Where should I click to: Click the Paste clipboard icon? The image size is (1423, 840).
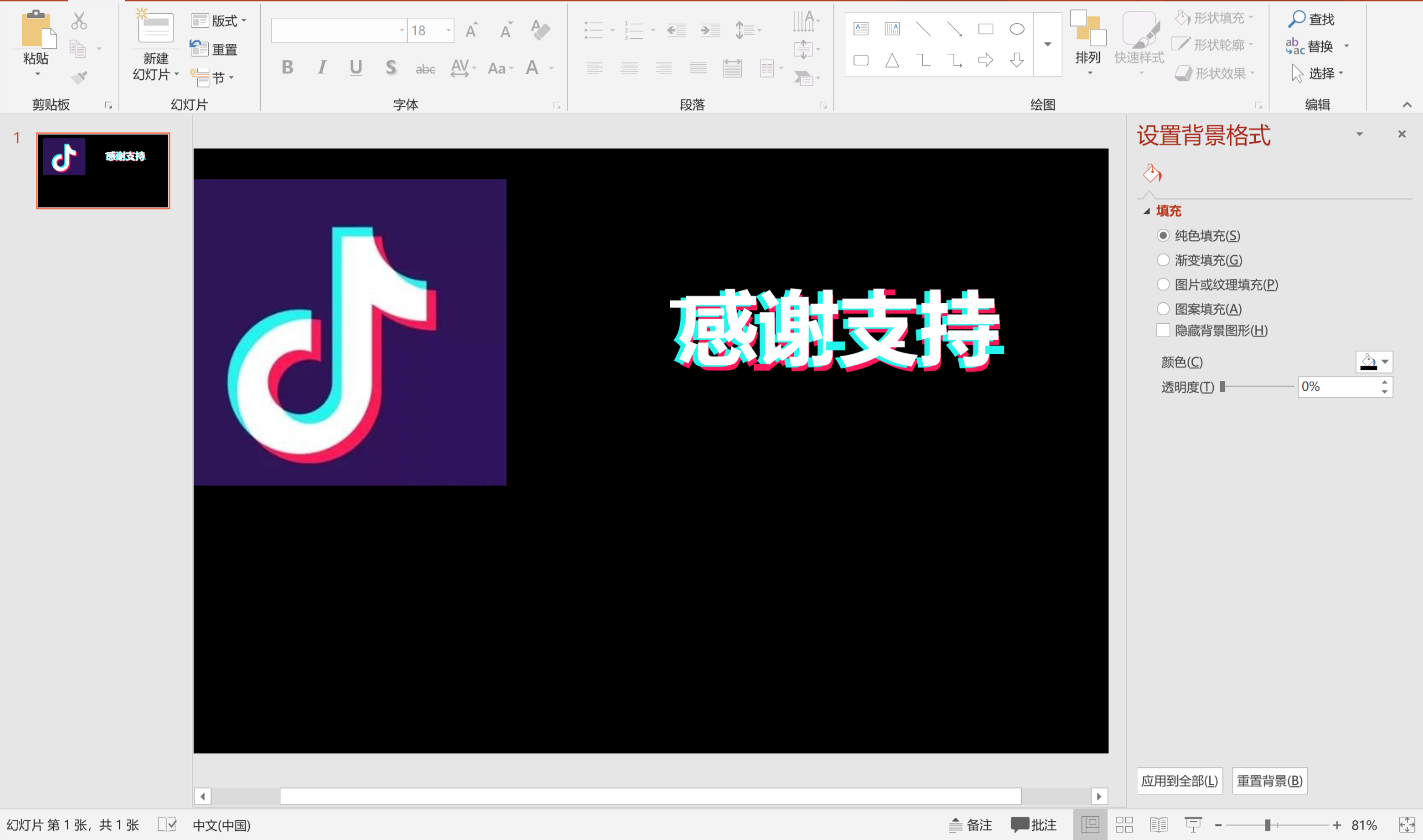(x=38, y=29)
